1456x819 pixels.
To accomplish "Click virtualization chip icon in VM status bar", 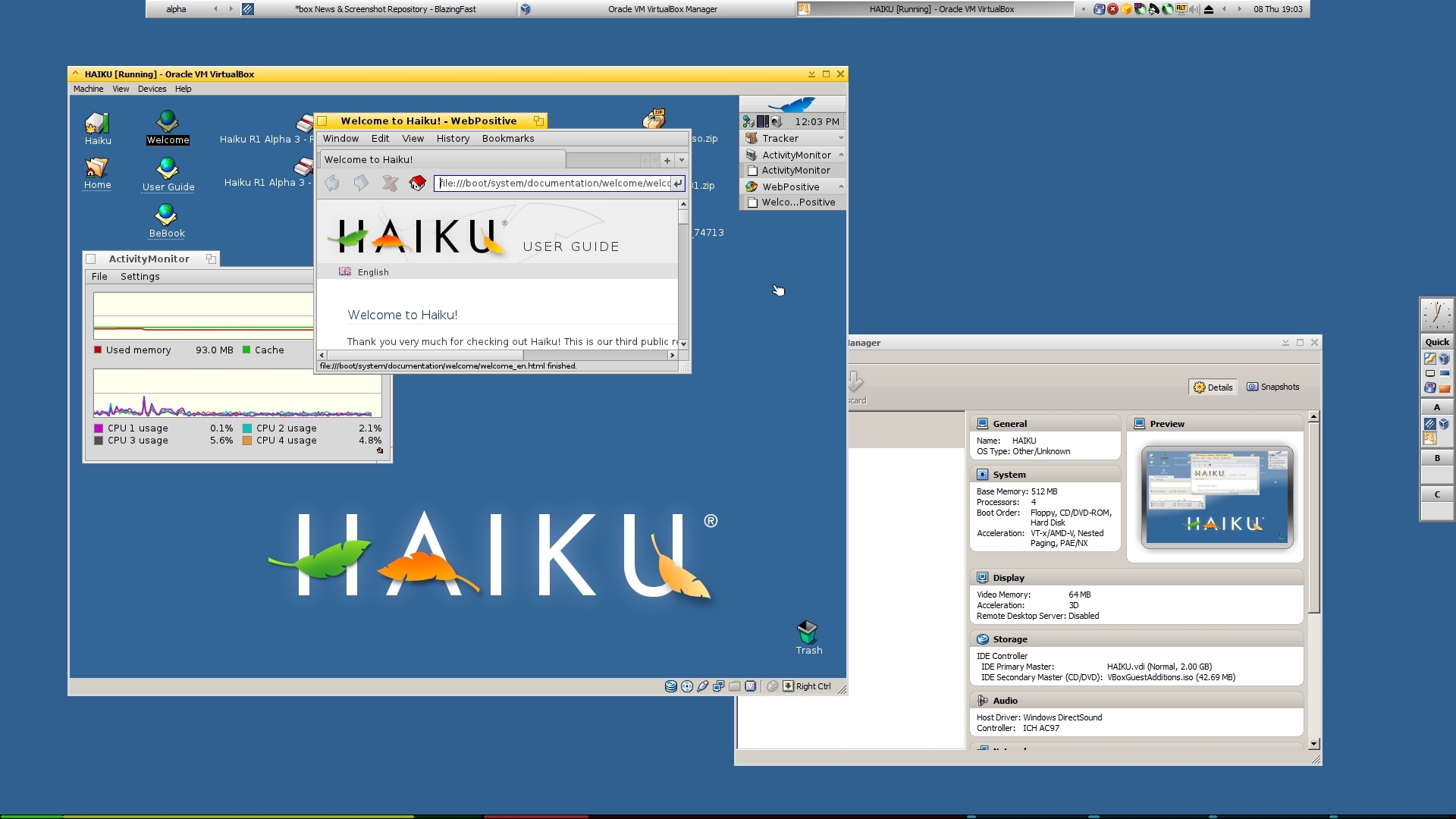I will [751, 686].
